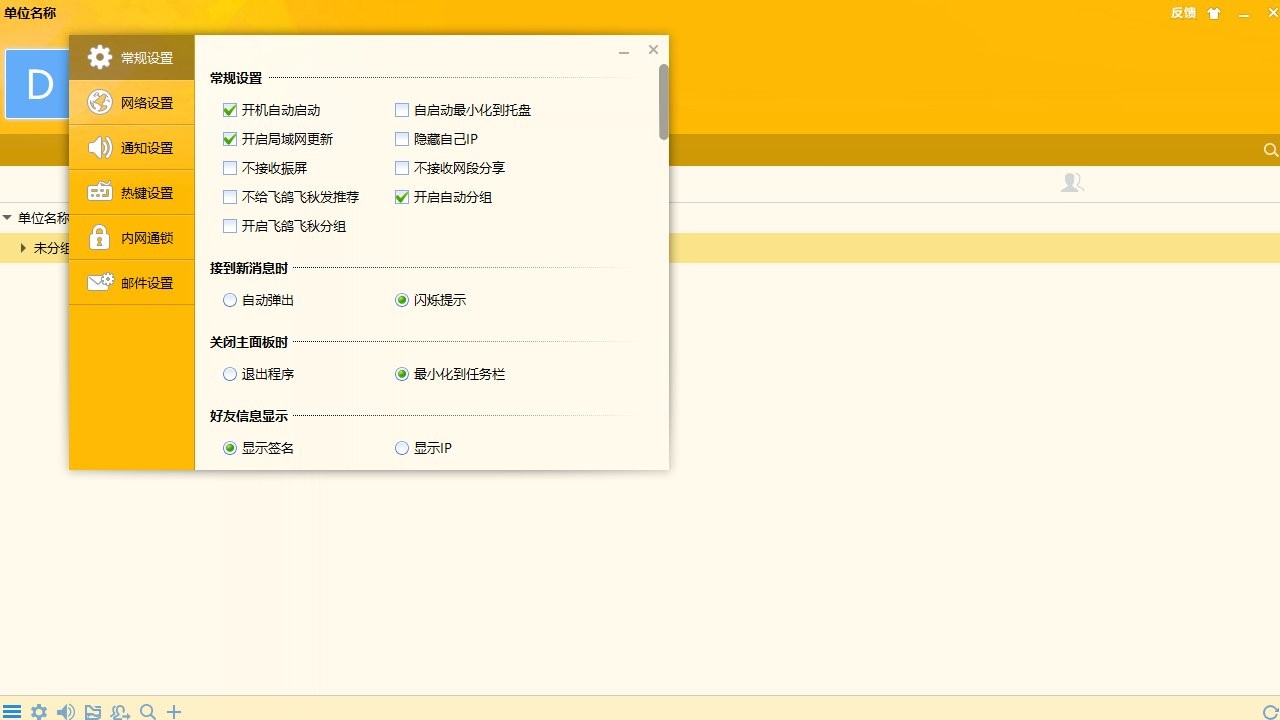Screen dimensions: 1280x720
Task: Open 热键设置 hotkey settings
Action: pos(131,192)
